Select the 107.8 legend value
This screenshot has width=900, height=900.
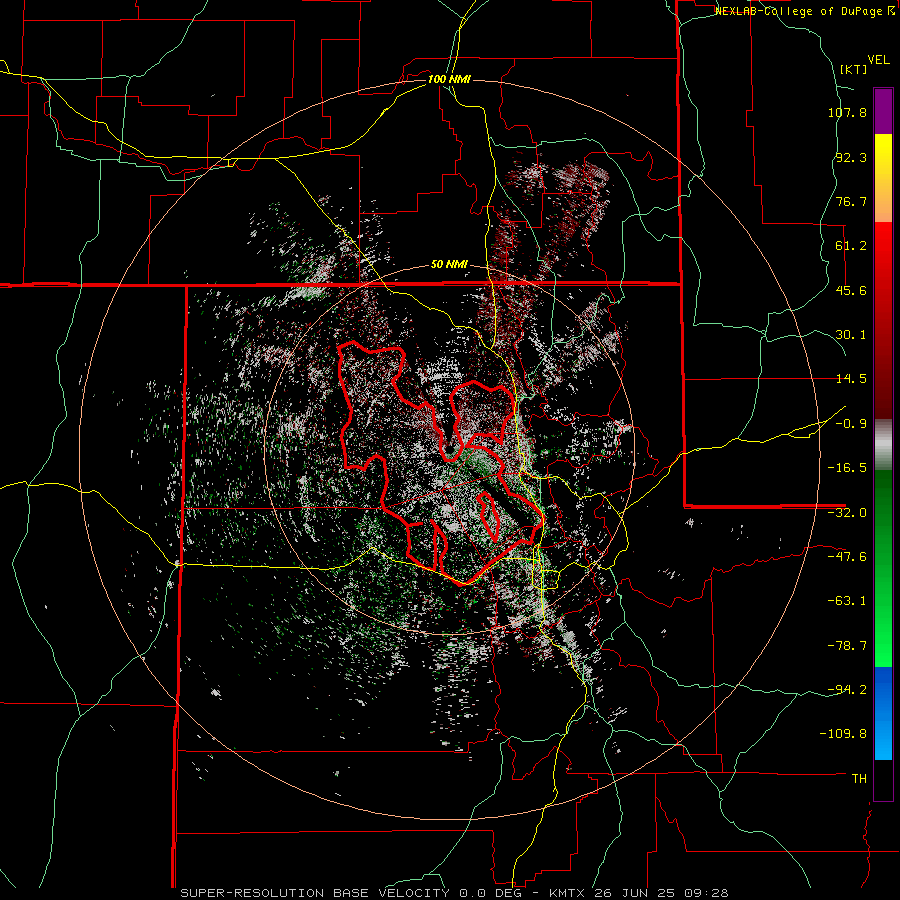(x=847, y=112)
